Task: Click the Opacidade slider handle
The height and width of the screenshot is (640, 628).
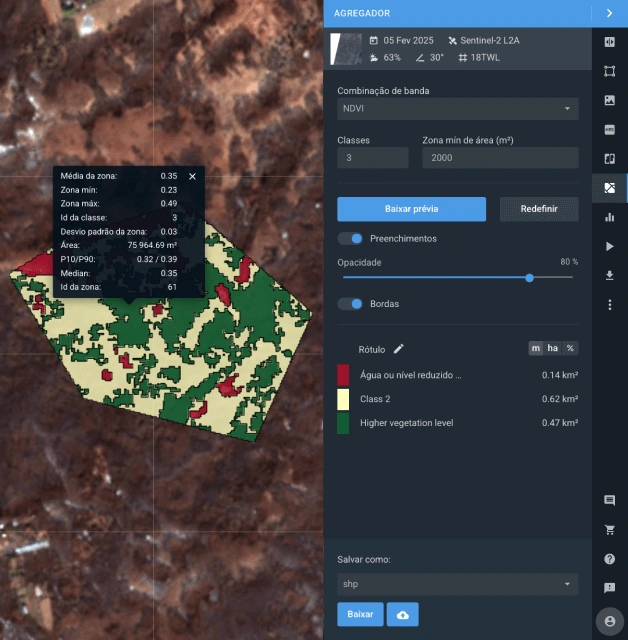Action: pyautogui.click(x=529, y=278)
